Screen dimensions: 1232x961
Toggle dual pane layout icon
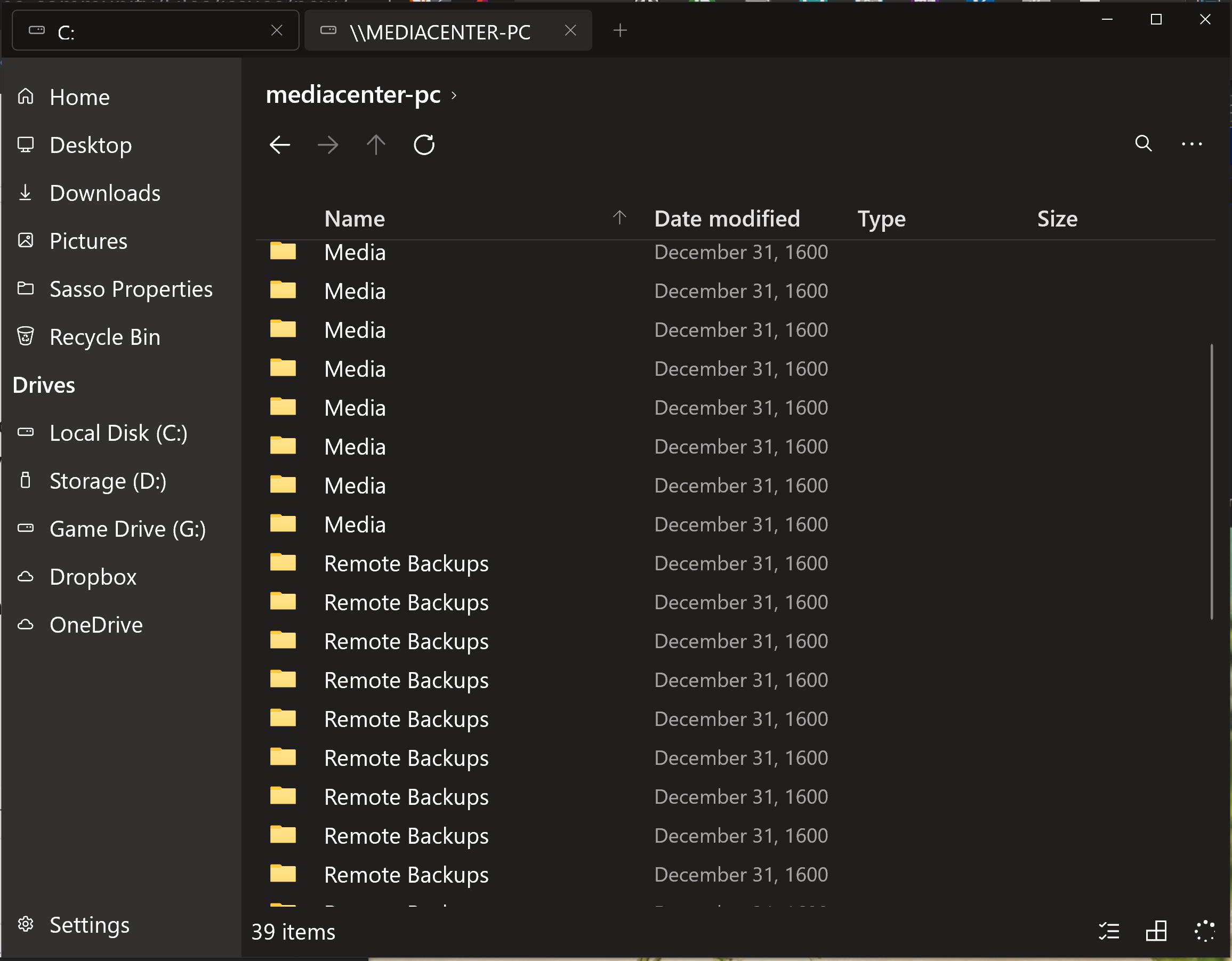(1156, 931)
